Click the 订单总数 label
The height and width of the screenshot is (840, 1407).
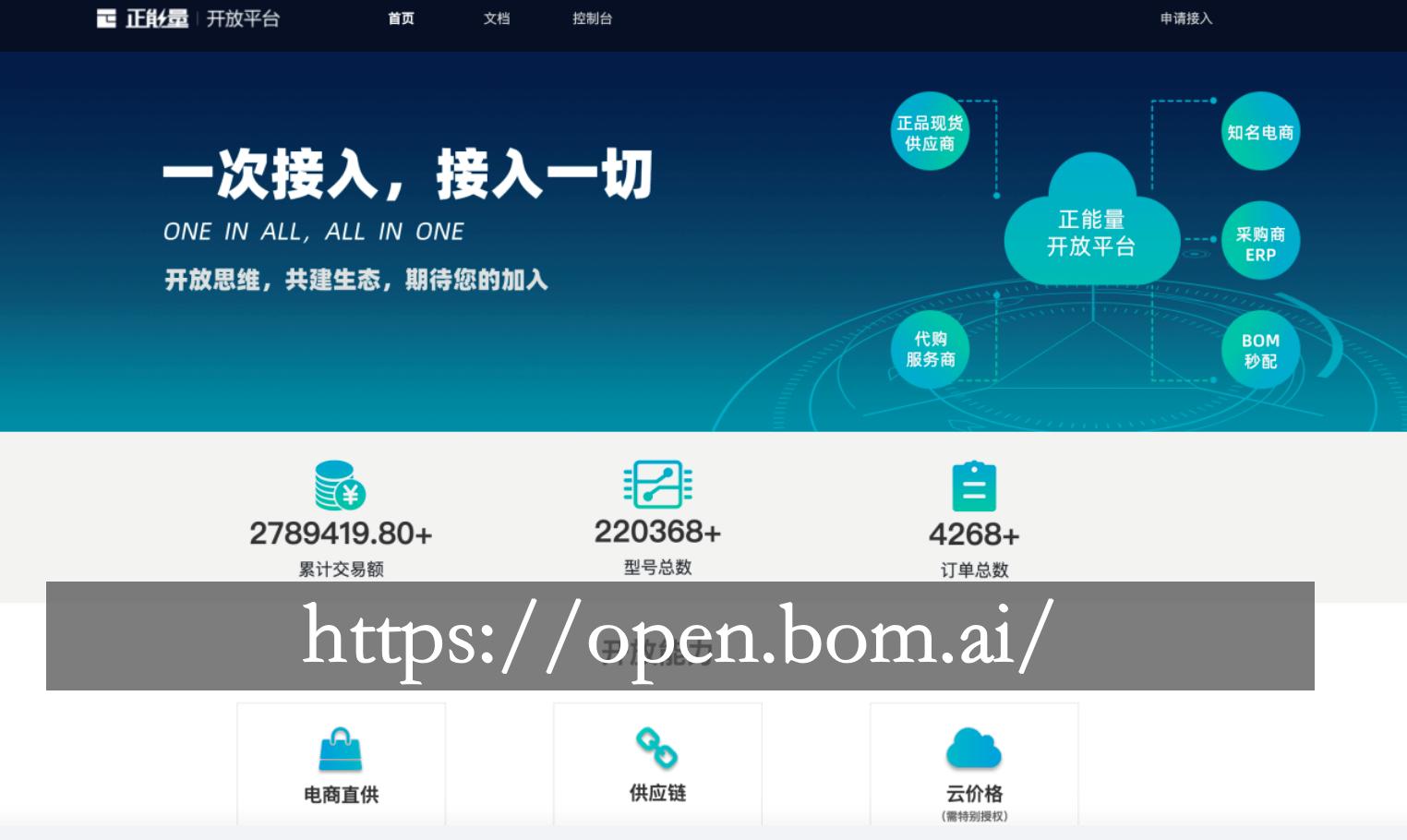[974, 570]
